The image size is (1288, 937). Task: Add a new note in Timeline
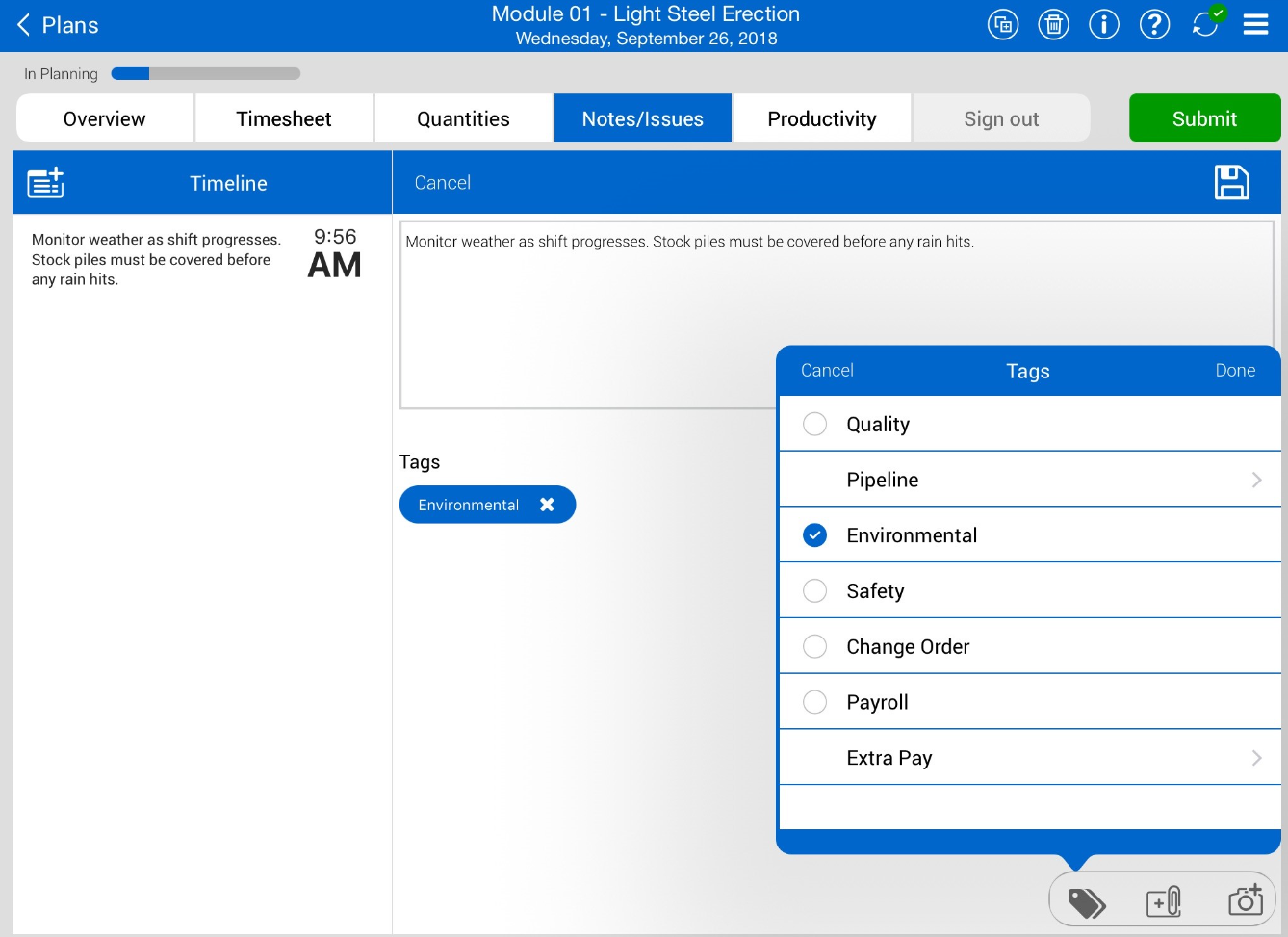coord(45,182)
